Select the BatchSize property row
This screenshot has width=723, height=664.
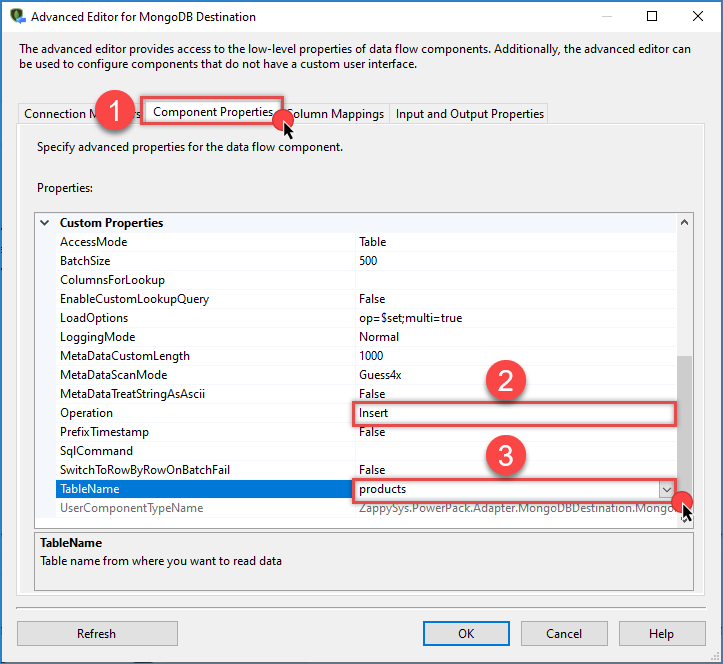click(200, 261)
